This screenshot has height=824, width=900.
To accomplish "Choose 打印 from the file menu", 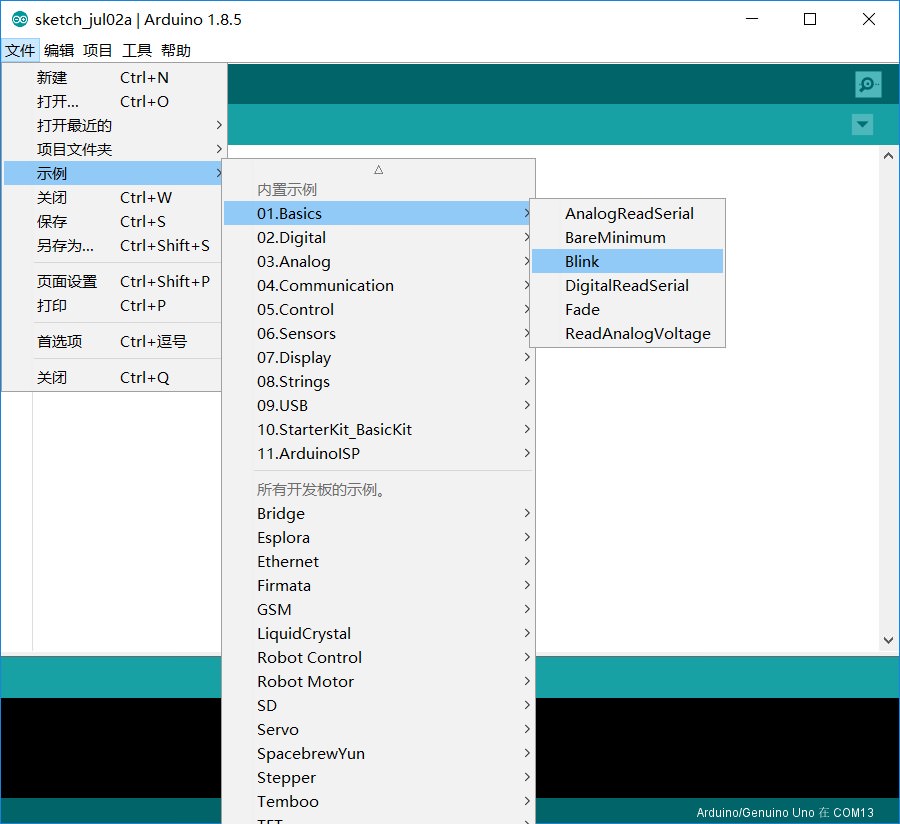I will [x=112, y=305].
